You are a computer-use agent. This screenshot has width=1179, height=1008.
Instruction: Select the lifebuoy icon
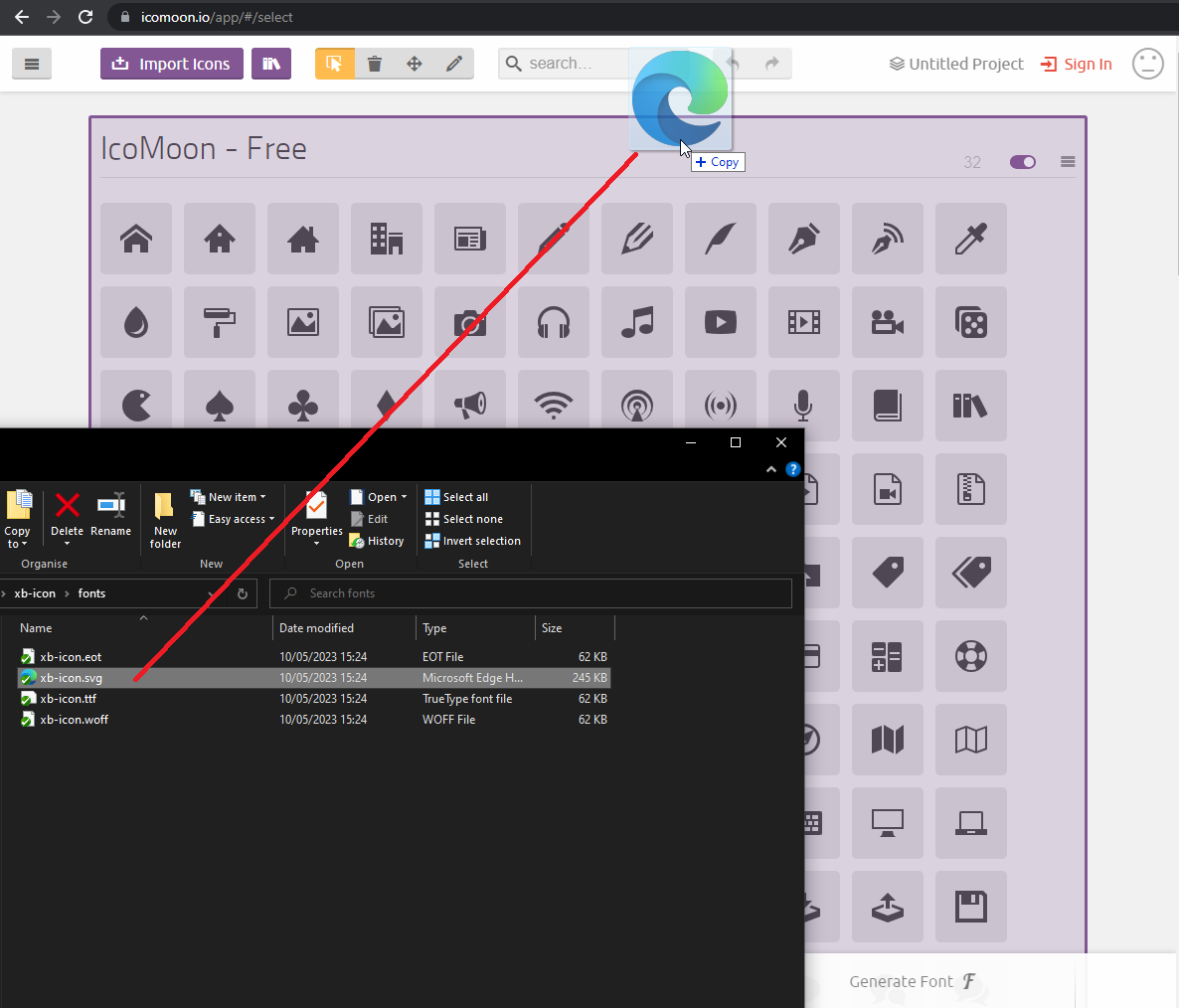coord(970,656)
